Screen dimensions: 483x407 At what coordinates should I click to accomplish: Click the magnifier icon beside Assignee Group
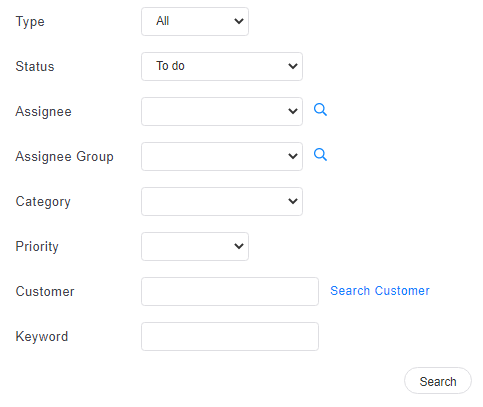click(320, 155)
